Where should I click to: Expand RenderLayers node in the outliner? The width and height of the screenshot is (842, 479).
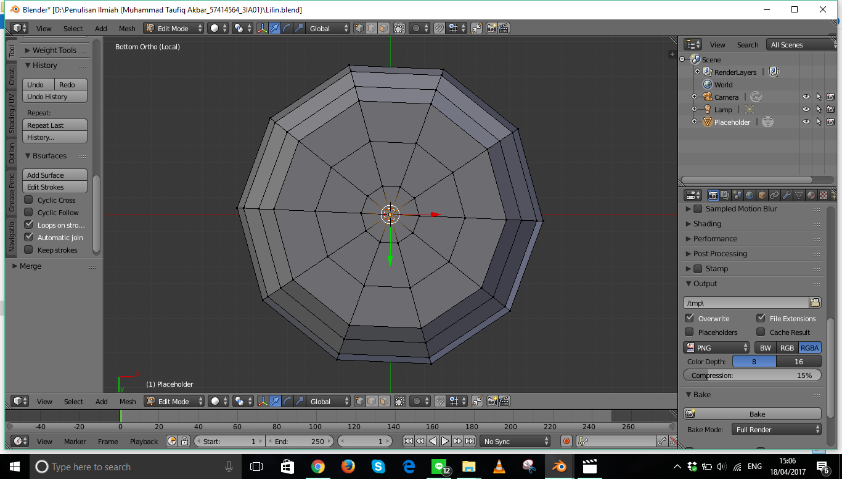tap(698, 71)
